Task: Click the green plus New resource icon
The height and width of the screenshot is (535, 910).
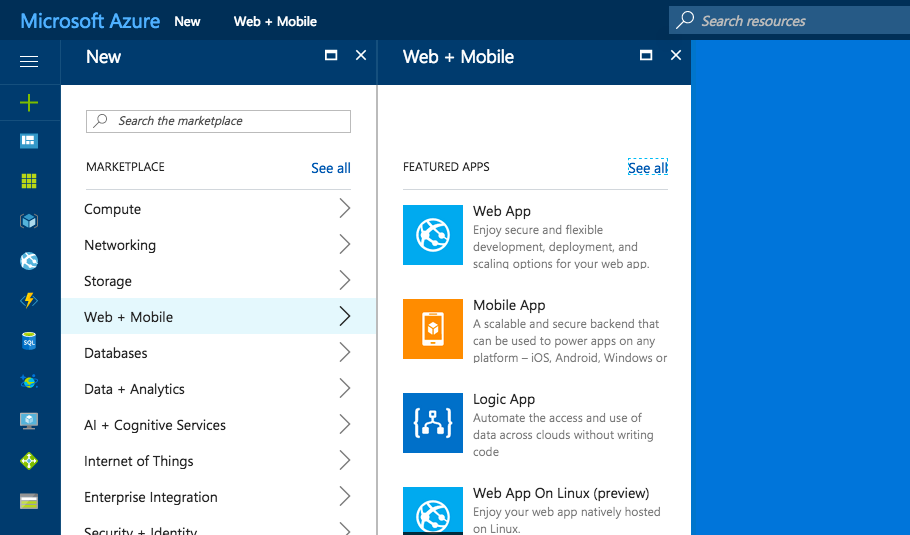Action: click(29, 103)
